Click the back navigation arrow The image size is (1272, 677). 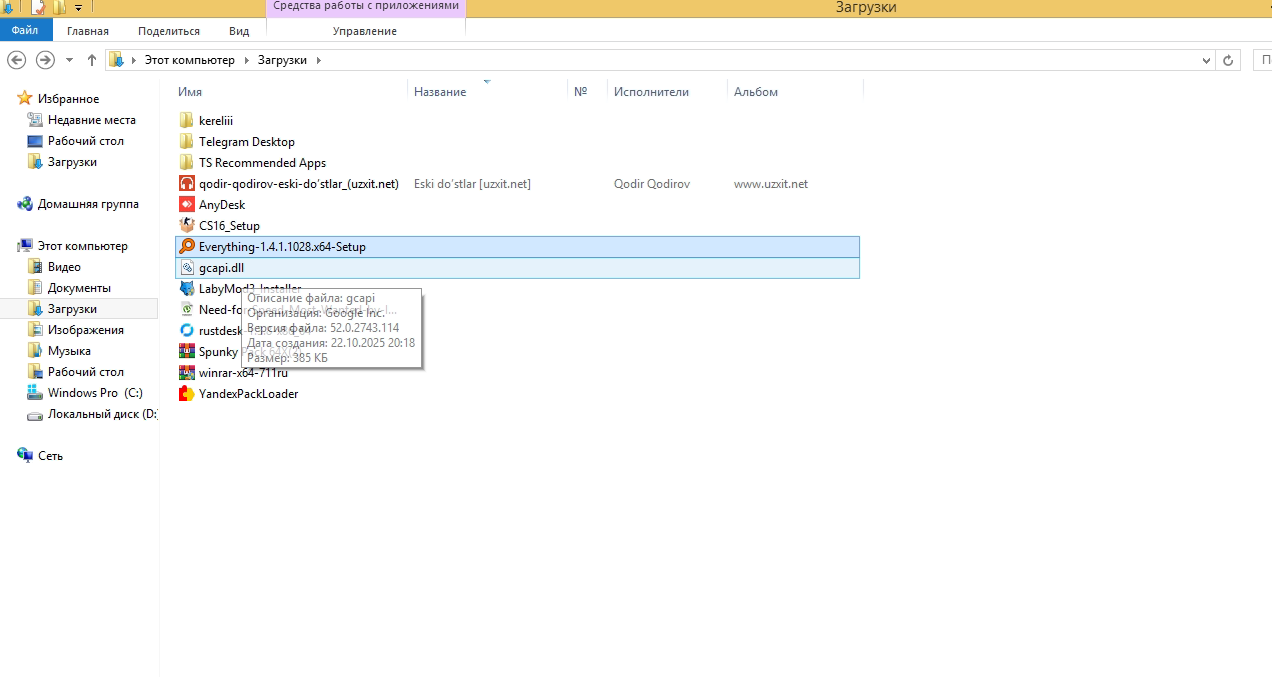click(x=16, y=60)
